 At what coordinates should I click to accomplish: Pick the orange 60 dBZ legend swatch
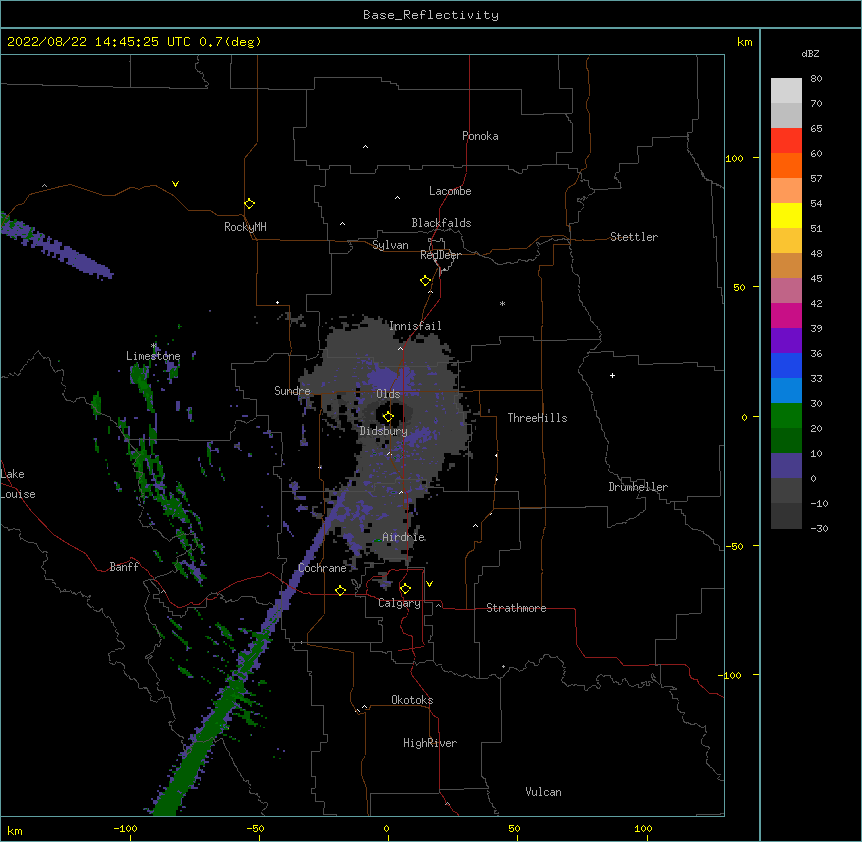click(x=786, y=165)
